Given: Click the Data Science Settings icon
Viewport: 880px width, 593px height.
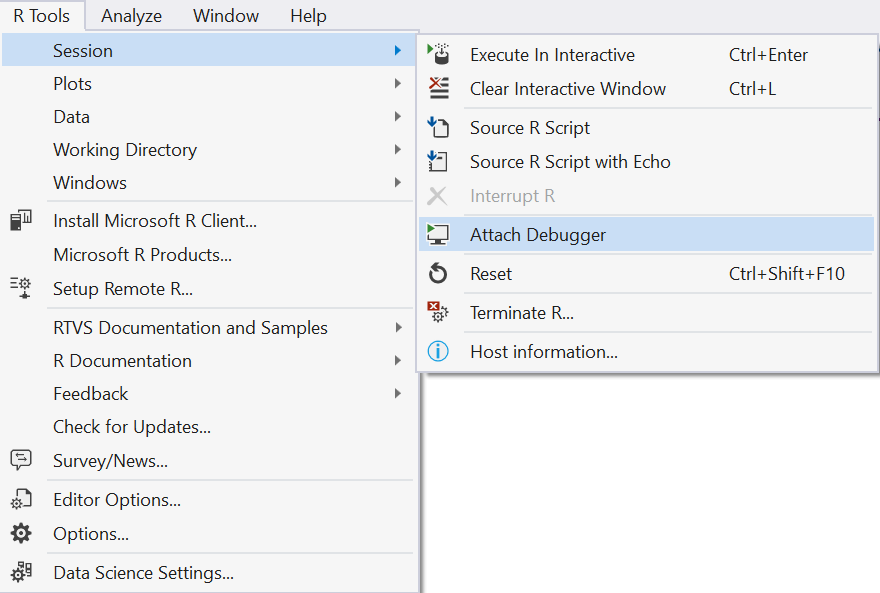Looking at the screenshot, I should (x=21, y=572).
